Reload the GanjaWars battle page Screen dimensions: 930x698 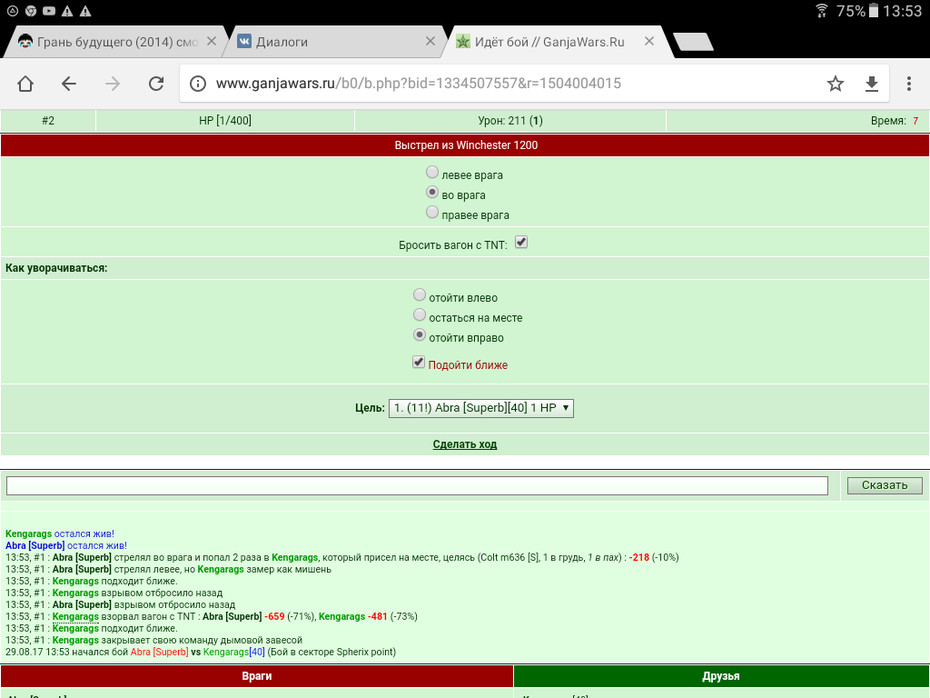[x=156, y=84]
